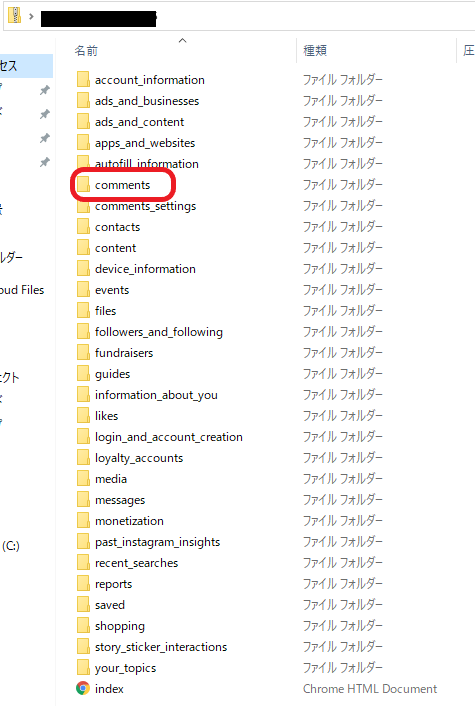This screenshot has width=475, height=706.
Task: Expand the address bar path chevron
Action: [x=31, y=17]
